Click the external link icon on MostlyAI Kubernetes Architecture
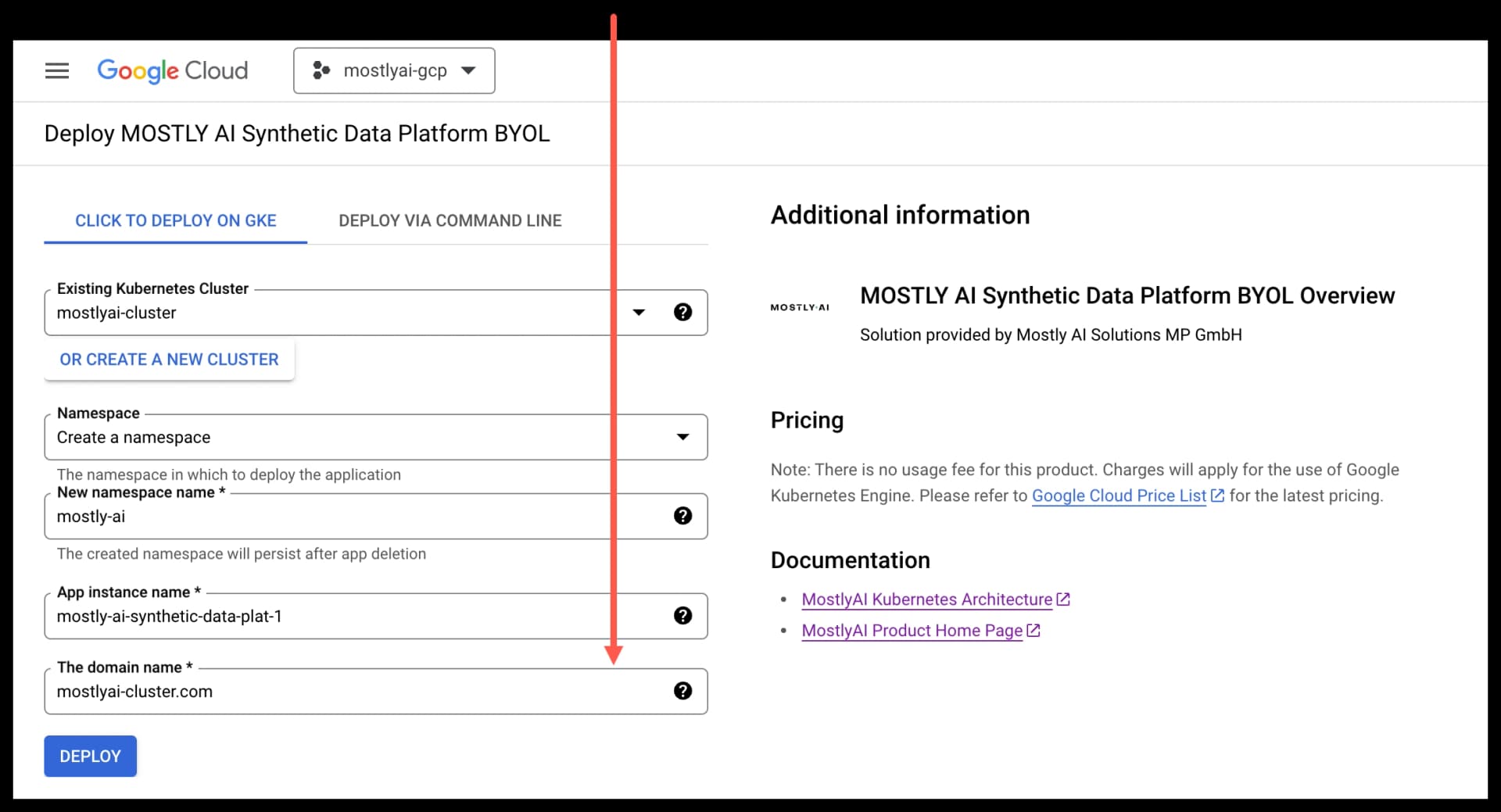 1064,599
